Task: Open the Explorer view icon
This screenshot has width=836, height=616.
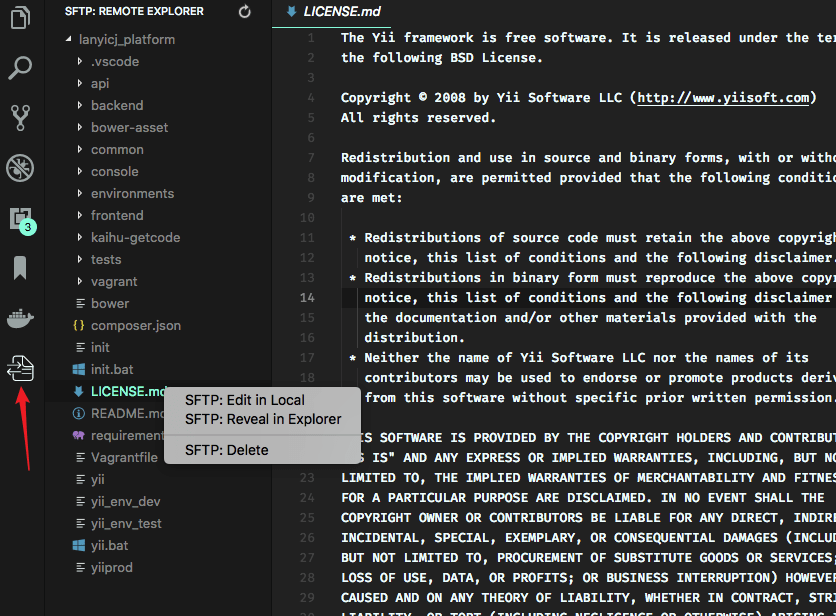Action: pos(21,18)
